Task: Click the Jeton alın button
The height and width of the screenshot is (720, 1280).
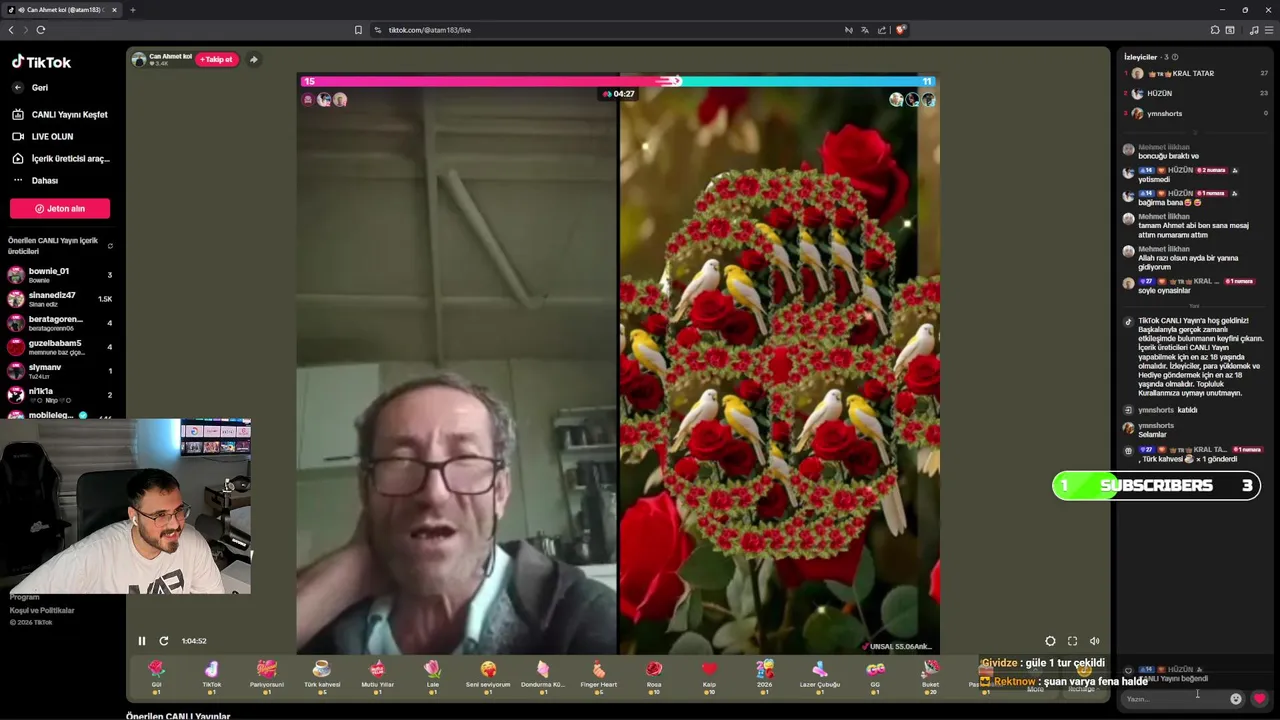Action: click(x=60, y=209)
